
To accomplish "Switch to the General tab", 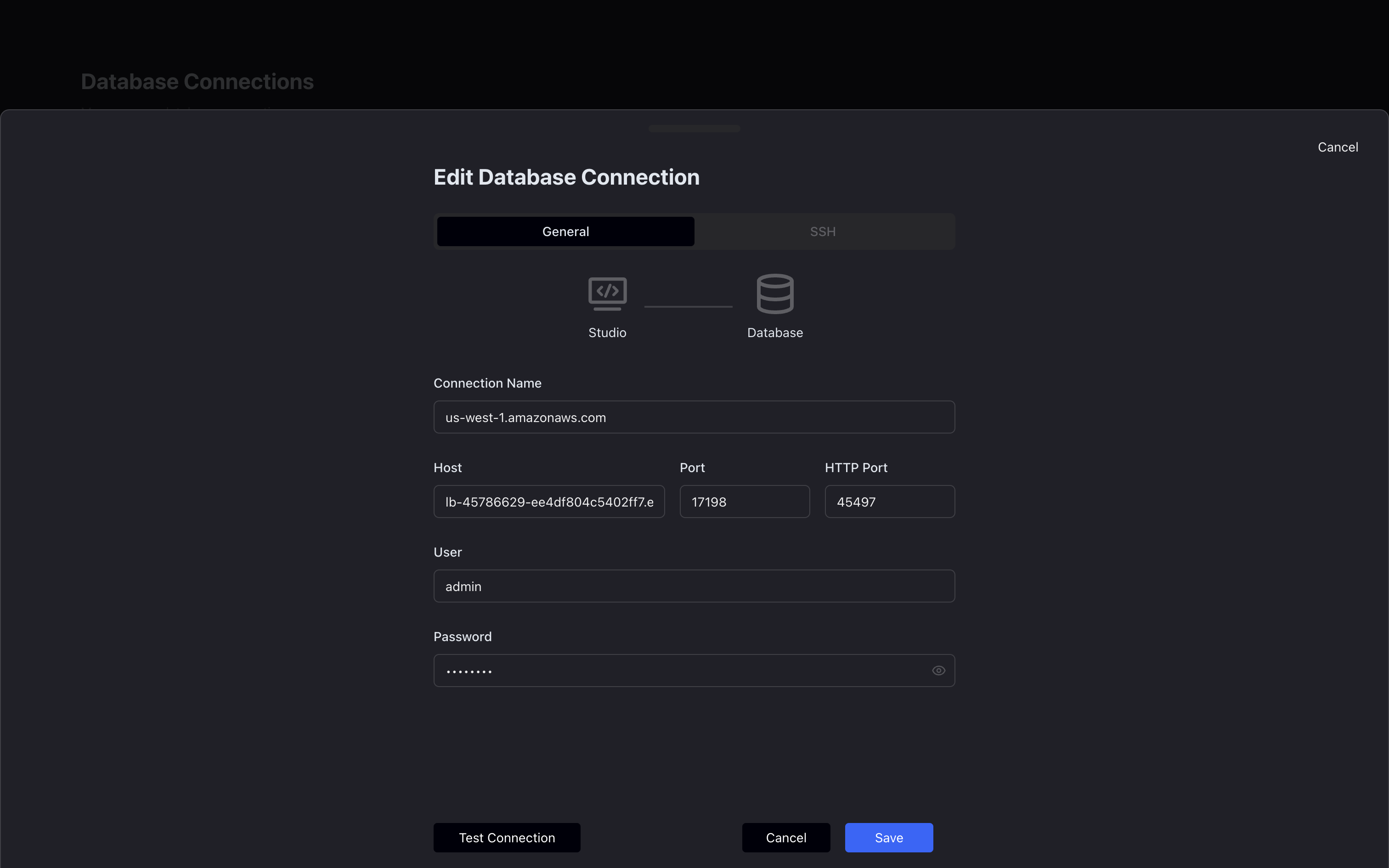I will click(x=565, y=231).
